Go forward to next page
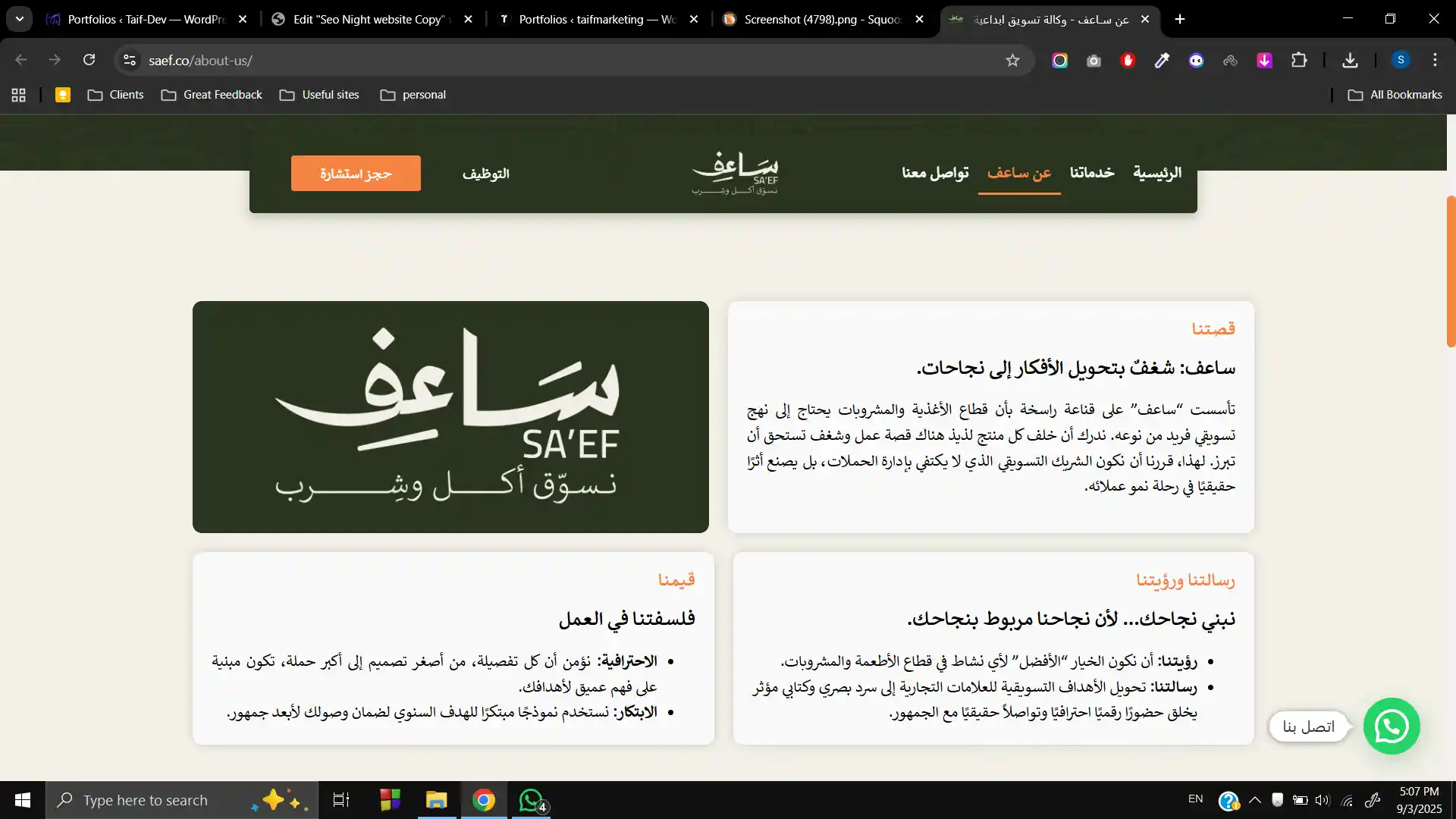Viewport: 1456px width, 819px height. click(x=55, y=60)
